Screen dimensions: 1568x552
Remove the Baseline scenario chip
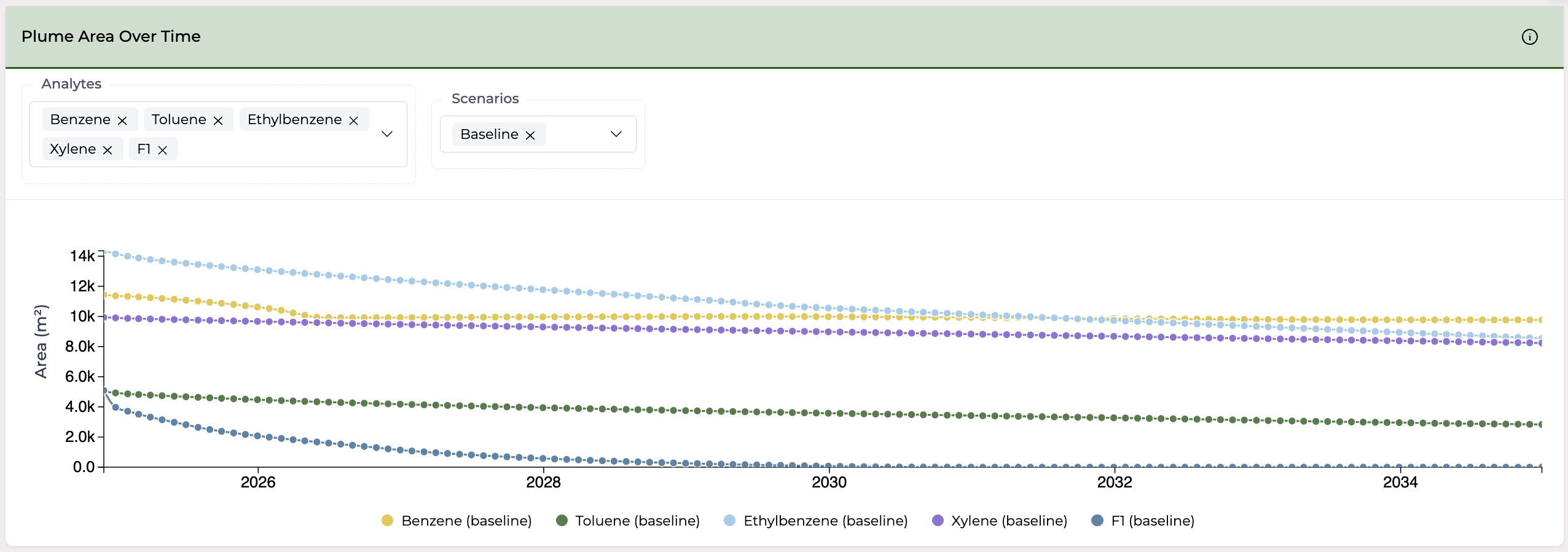530,135
